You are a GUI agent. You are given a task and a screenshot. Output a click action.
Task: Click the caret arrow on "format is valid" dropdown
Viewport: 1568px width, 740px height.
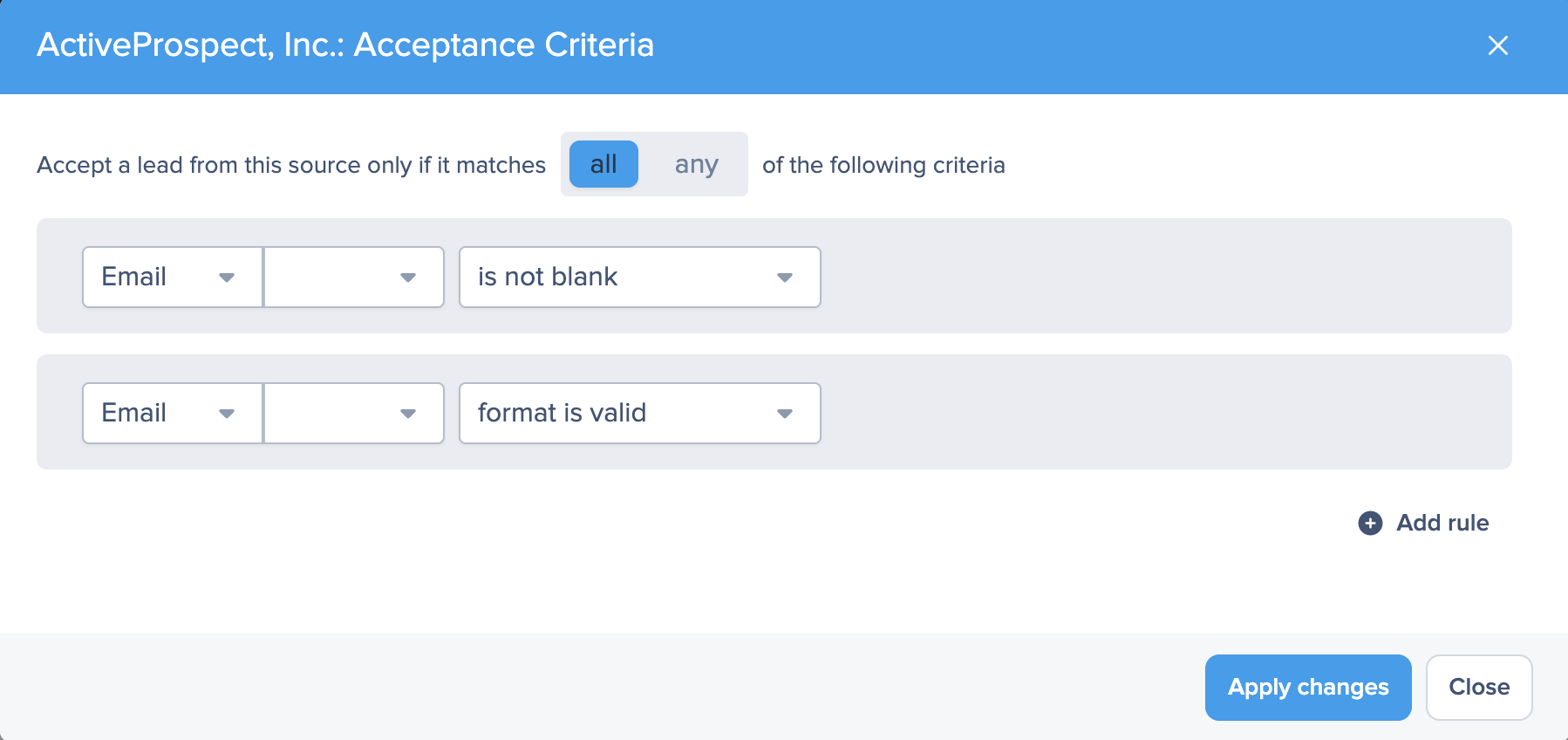(x=784, y=414)
